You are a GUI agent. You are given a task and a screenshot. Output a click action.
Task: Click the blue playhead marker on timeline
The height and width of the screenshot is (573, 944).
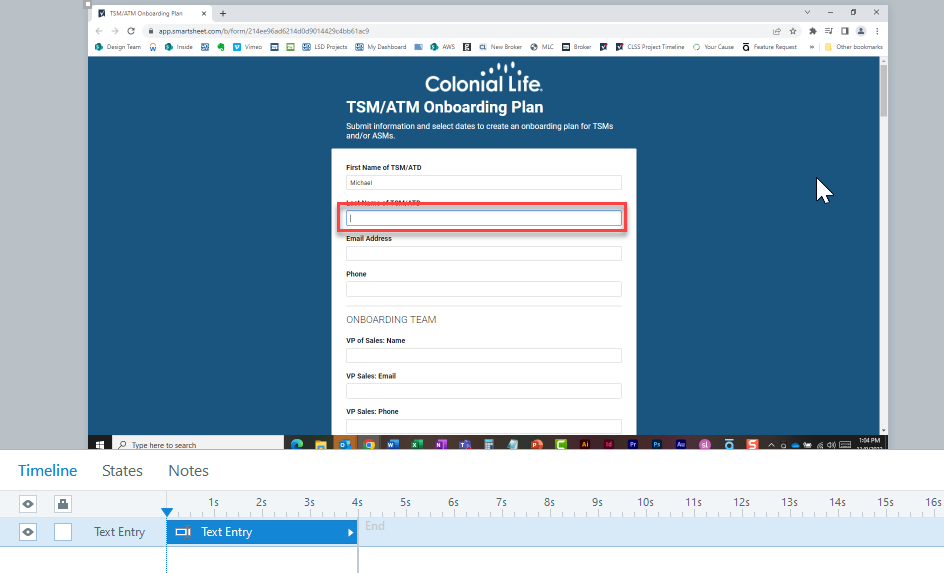click(167, 512)
